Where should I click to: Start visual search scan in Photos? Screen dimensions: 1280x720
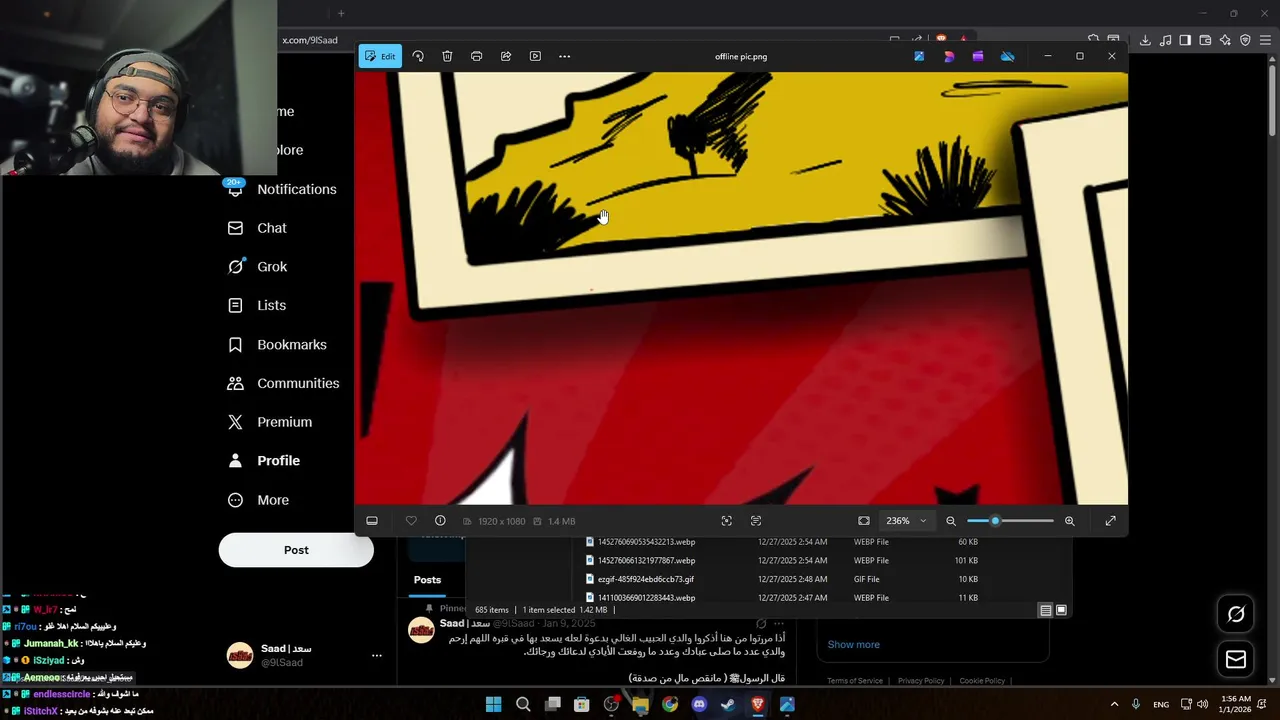tap(727, 521)
